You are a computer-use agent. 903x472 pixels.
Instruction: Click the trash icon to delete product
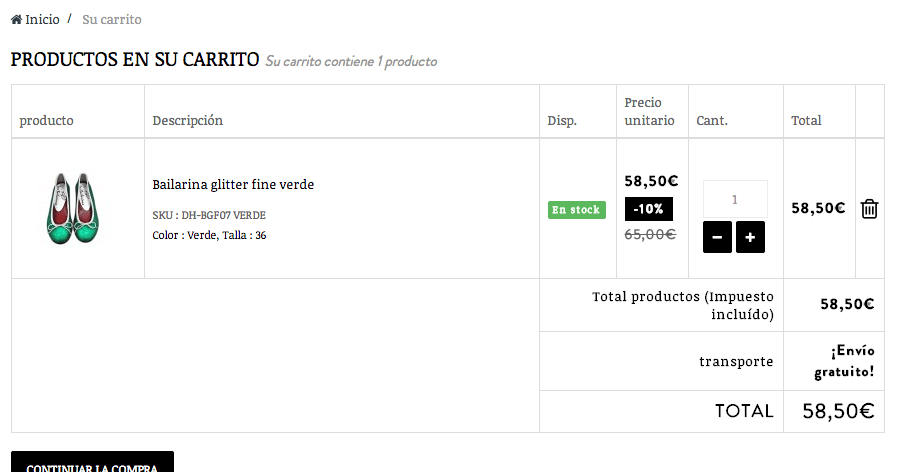(869, 208)
